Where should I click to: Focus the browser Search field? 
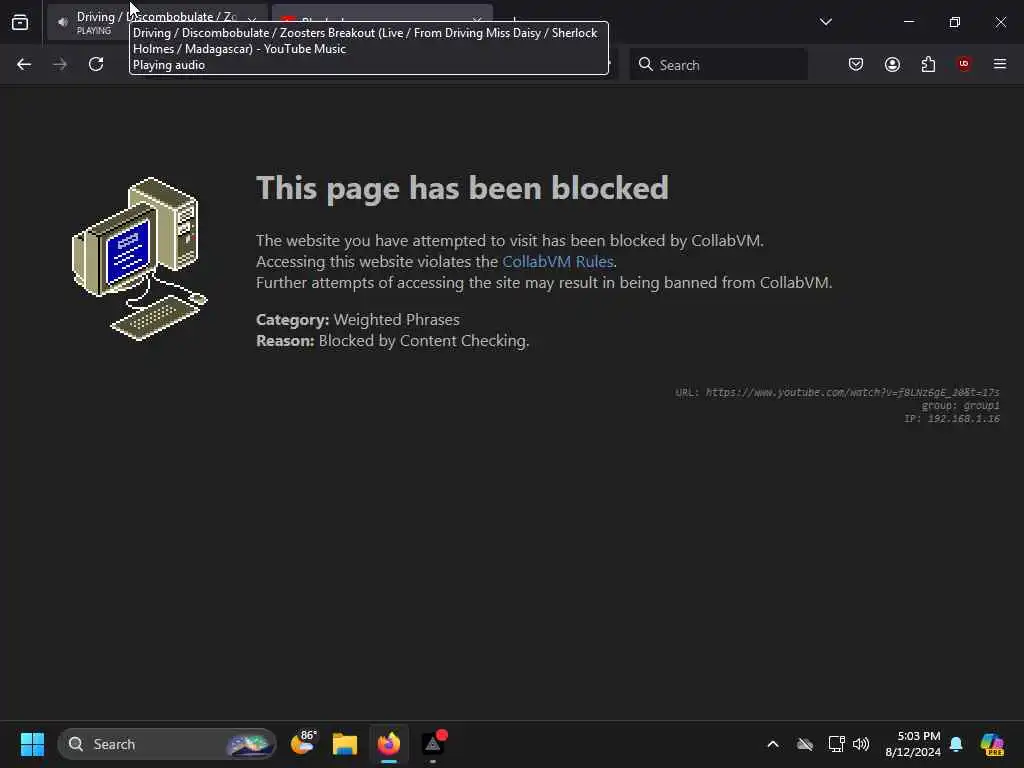coord(718,65)
